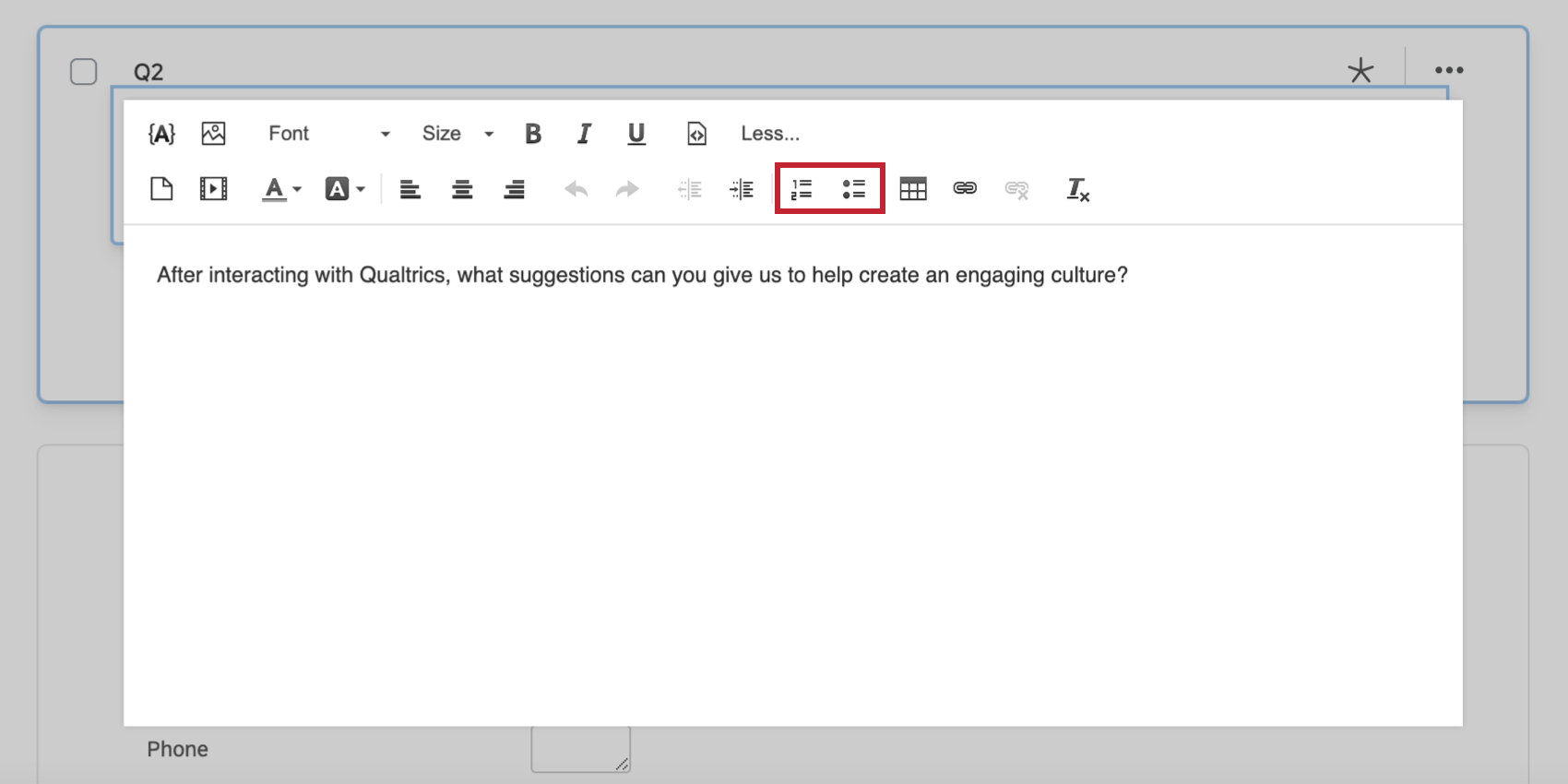Insert a table
Viewport: 1568px width, 784px height.
click(913, 189)
